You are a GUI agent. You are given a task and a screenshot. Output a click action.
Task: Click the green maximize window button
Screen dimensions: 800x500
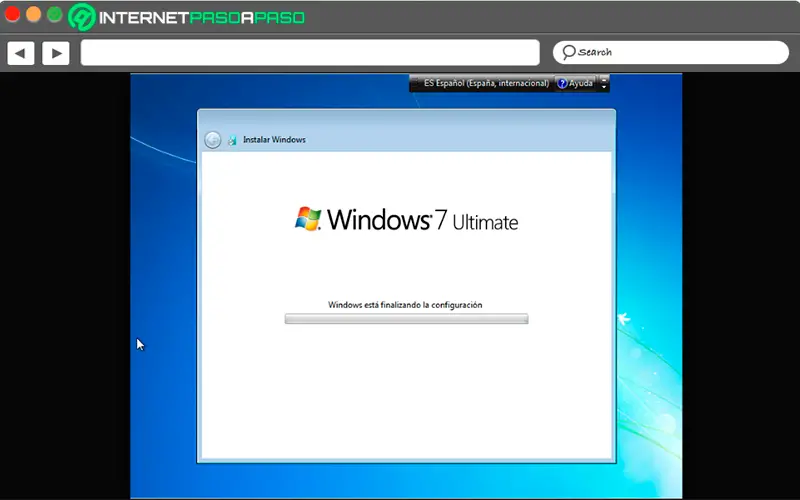tap(55, 14)
